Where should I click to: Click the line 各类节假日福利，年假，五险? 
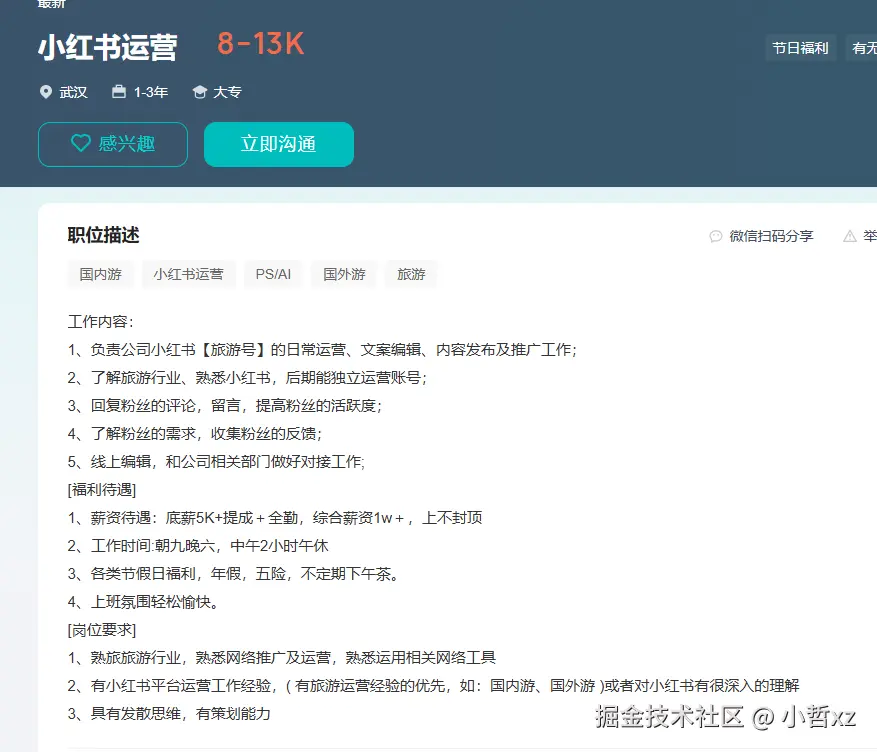[233, 574]
